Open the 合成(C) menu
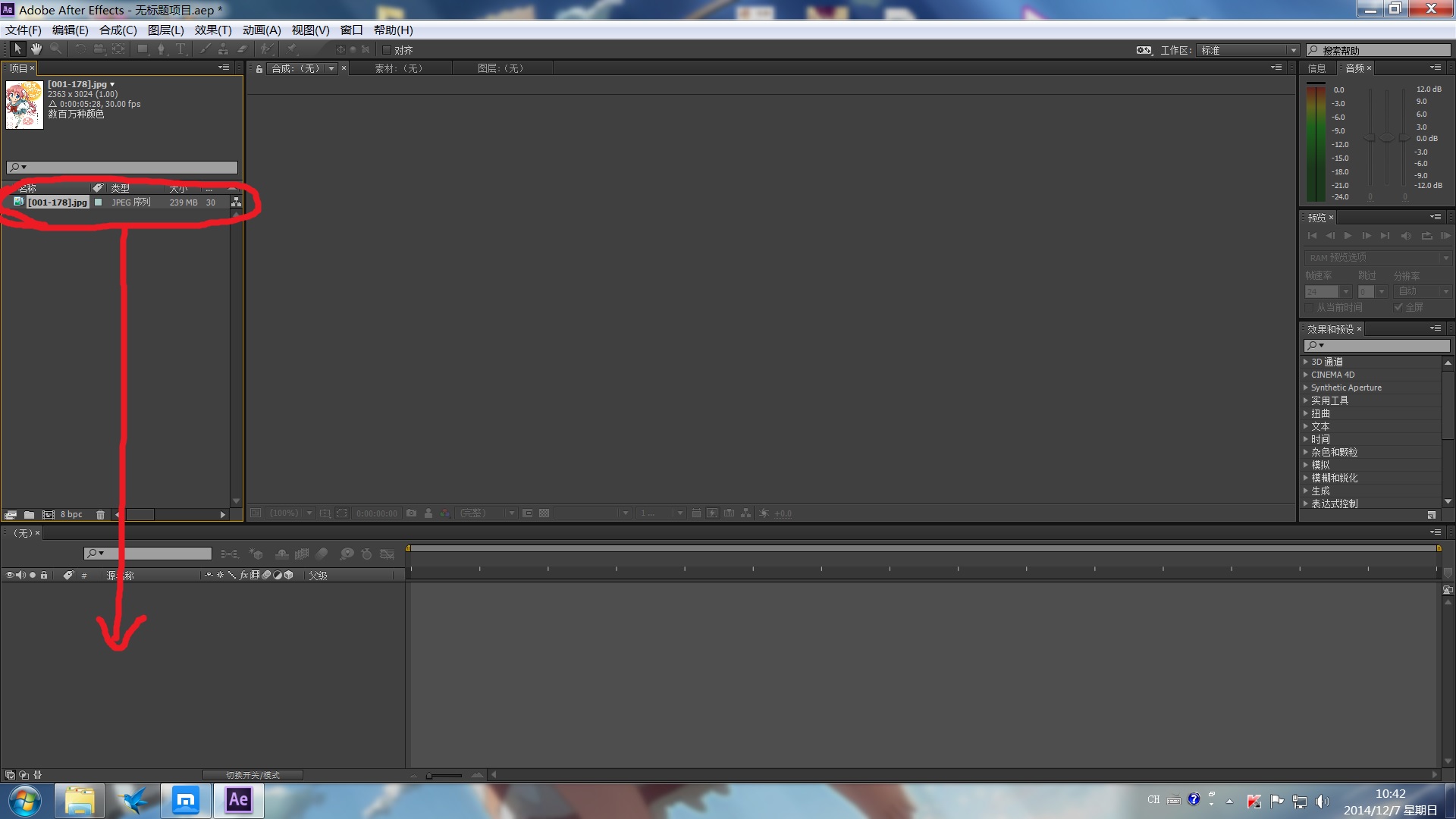Viewport: 1456px width, 819px height. coord(118,30)
